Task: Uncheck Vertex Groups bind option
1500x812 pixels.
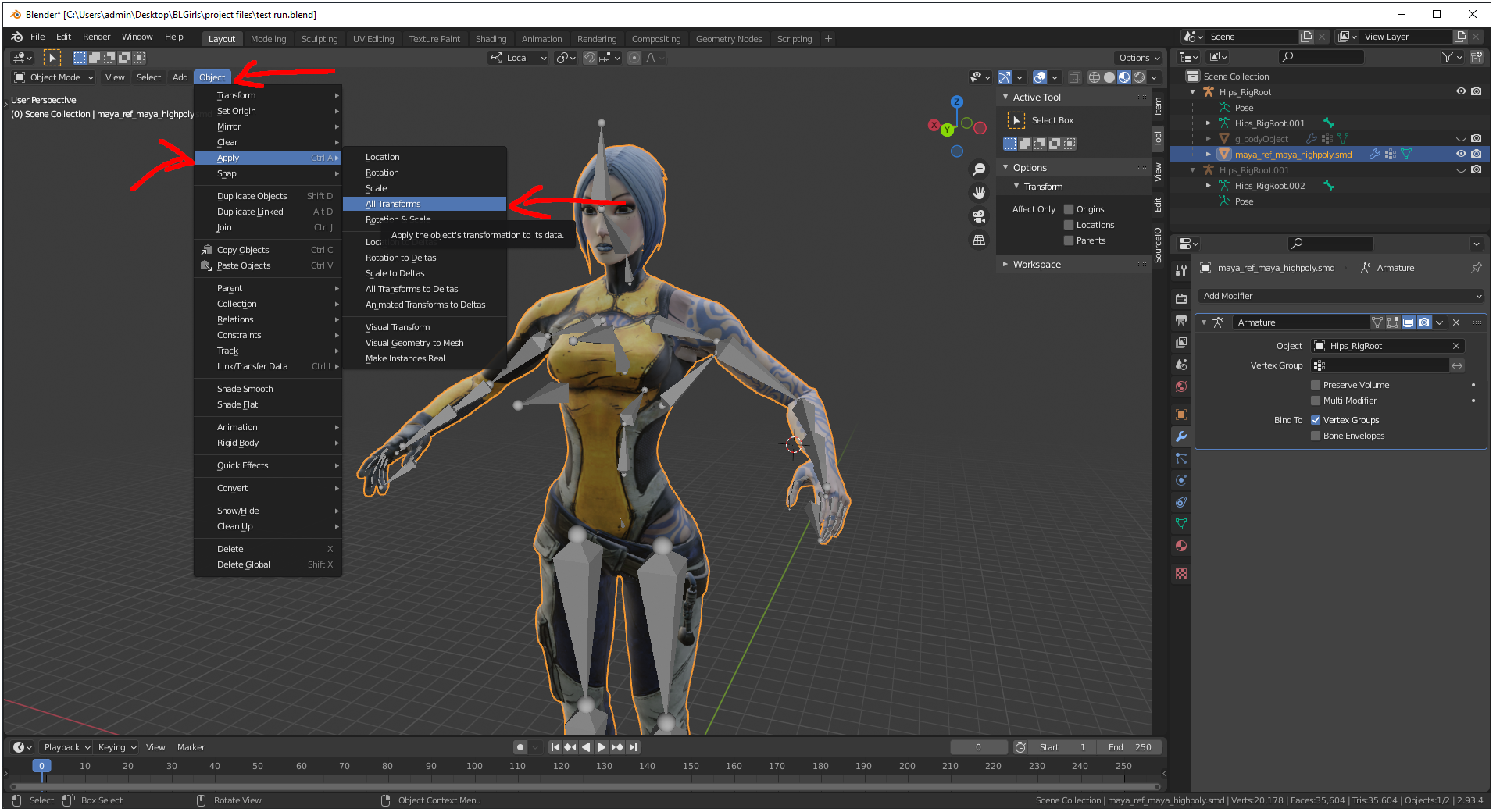Action: [1316, 420]
